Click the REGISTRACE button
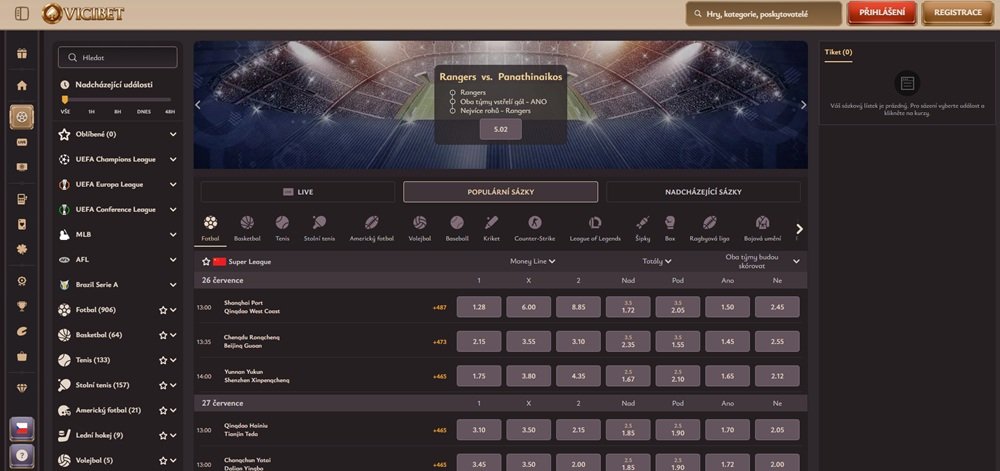Screen dimensions: 1000x471 (957, 13)
